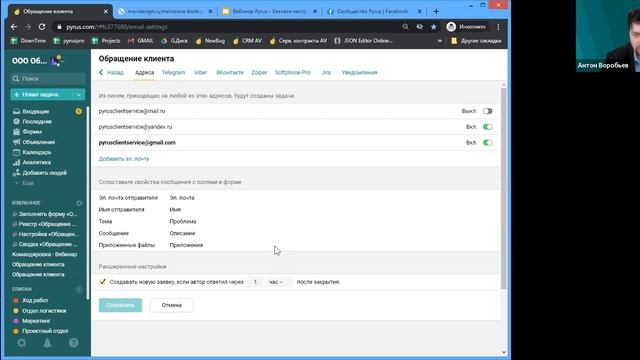Open Формы section in sidebar
The image size is (640, 360).
tap(32, 132)
